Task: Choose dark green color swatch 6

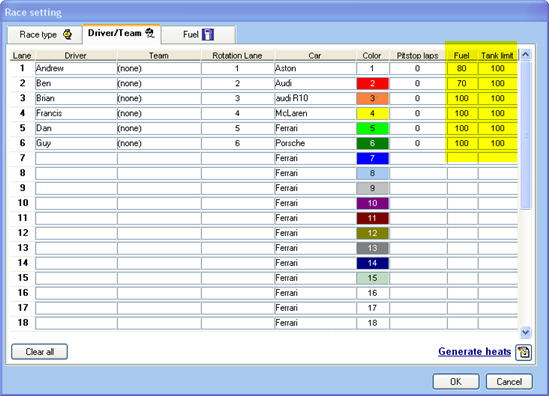Action: point(373,143)
